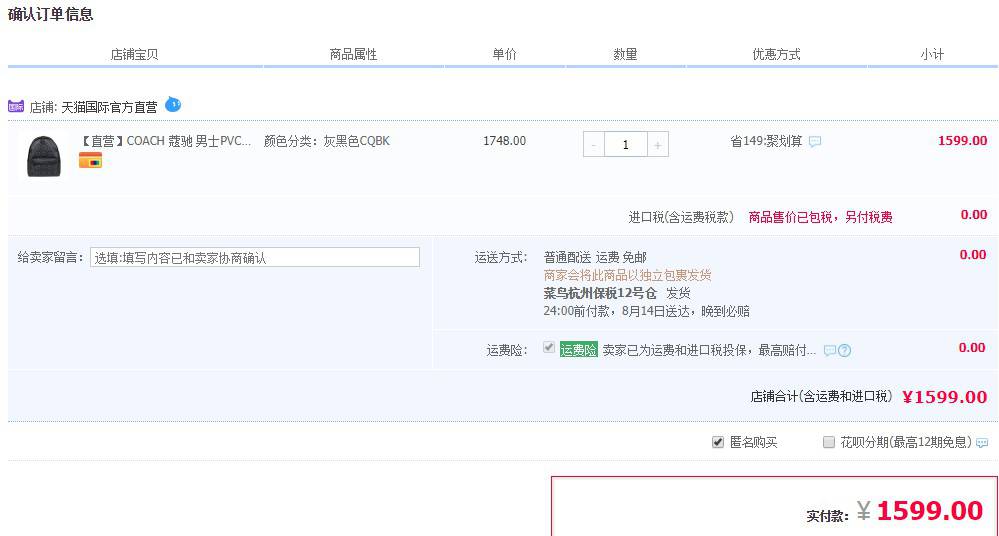Uncheck the 匿名购买 anonymous purchase checkbox
Screen dimensions: 999x536
[718, 442]
